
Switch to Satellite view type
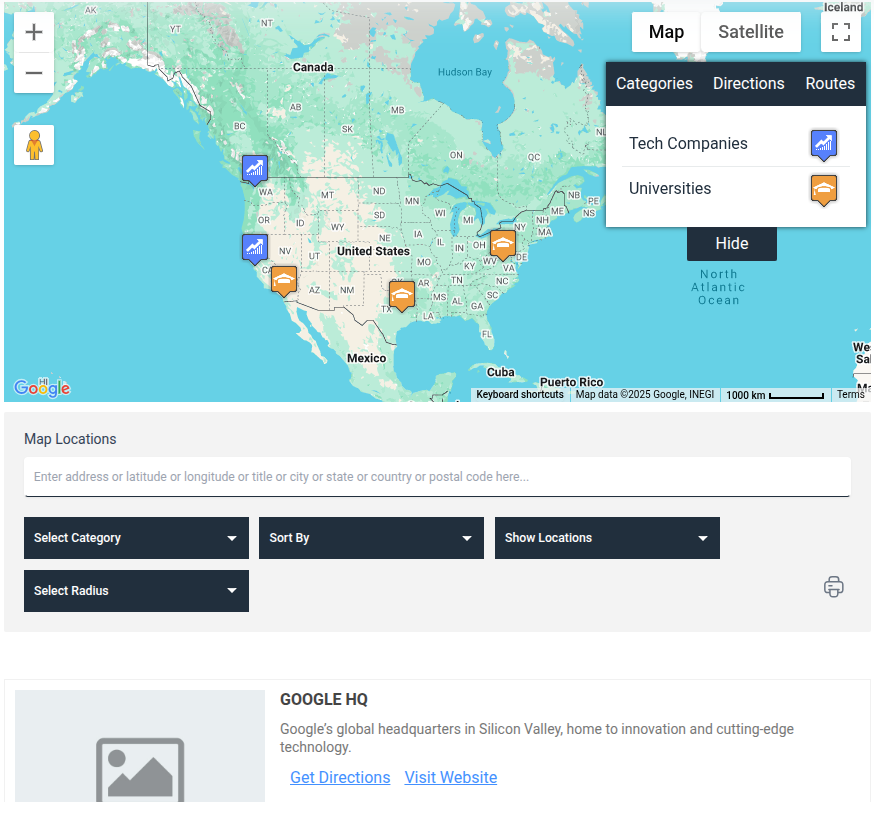click(751, 32)
